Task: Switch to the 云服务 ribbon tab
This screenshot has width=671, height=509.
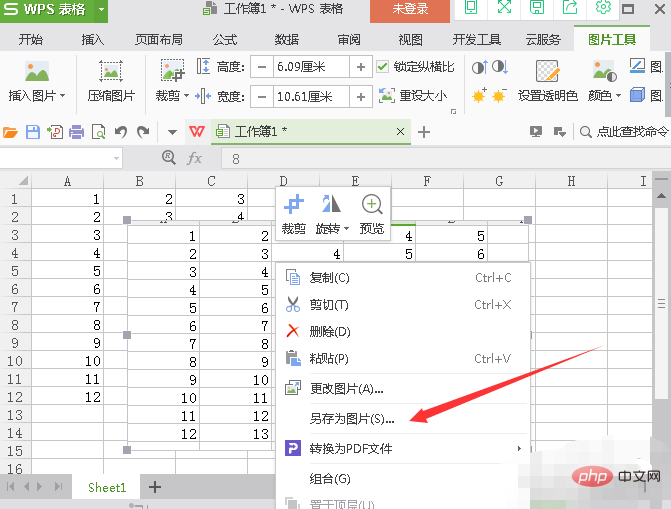Action: point(543,40)
